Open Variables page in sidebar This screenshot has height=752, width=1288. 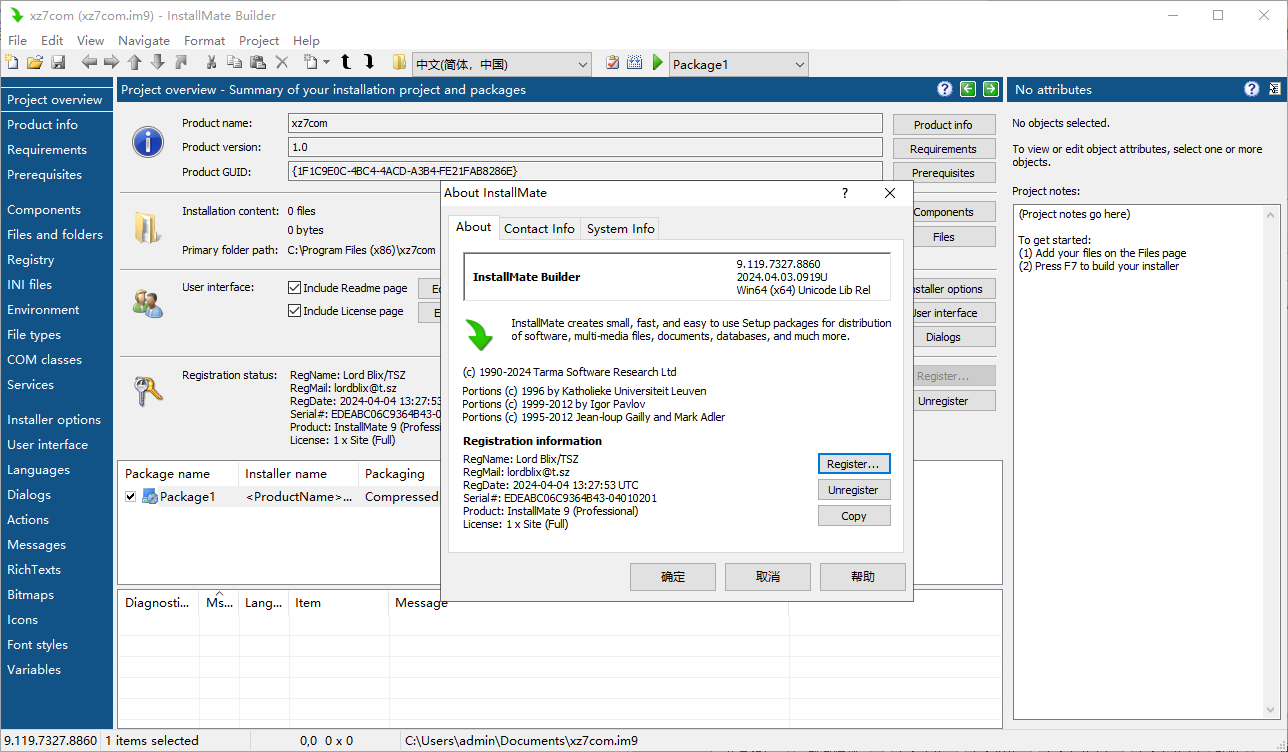pos(34,670)
